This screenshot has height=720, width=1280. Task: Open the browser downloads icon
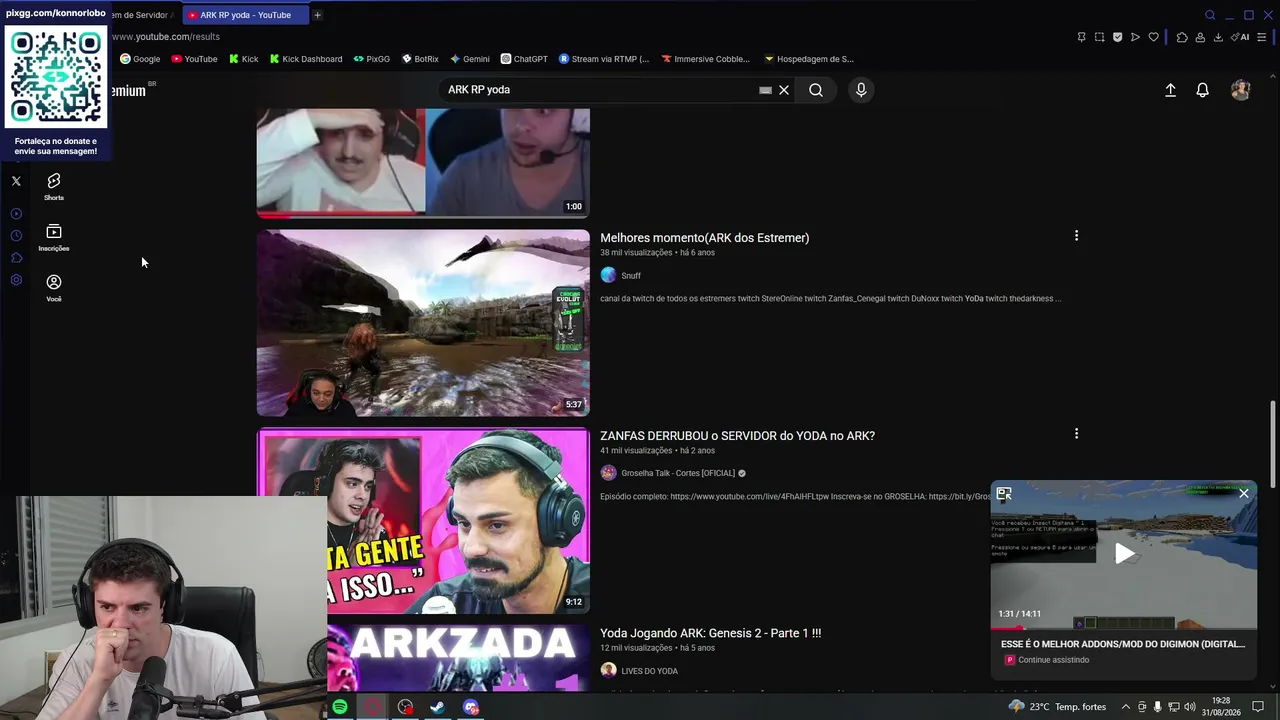[x=1218, y=37]
